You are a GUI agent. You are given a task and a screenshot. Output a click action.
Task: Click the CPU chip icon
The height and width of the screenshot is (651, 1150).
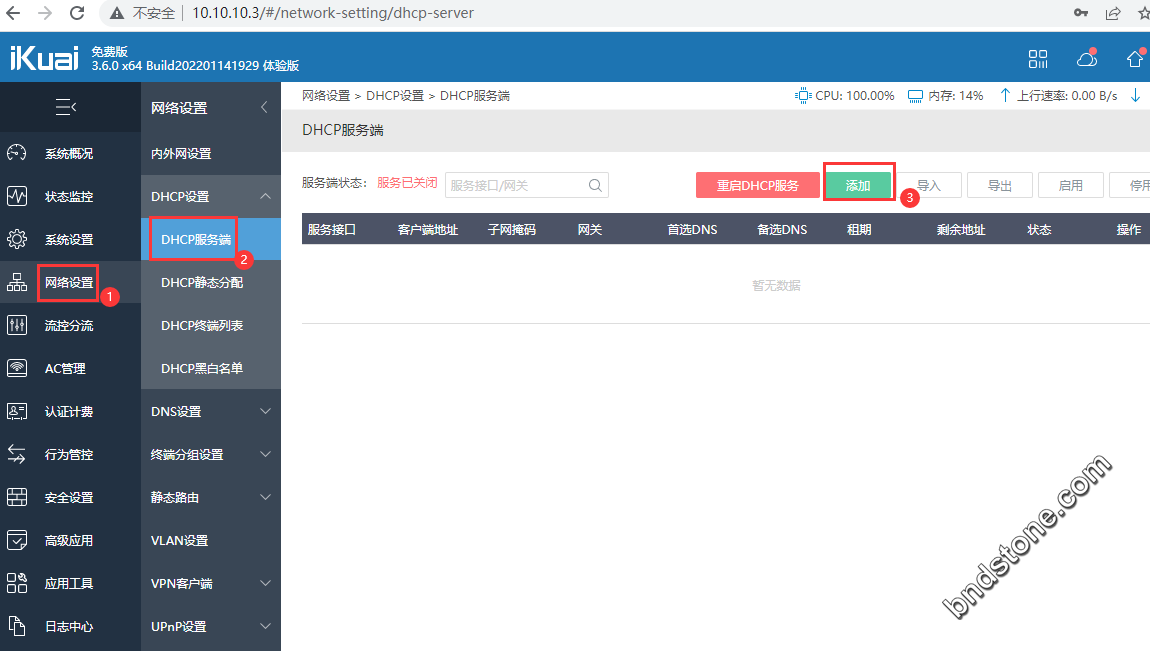click(x=803, y=96)
